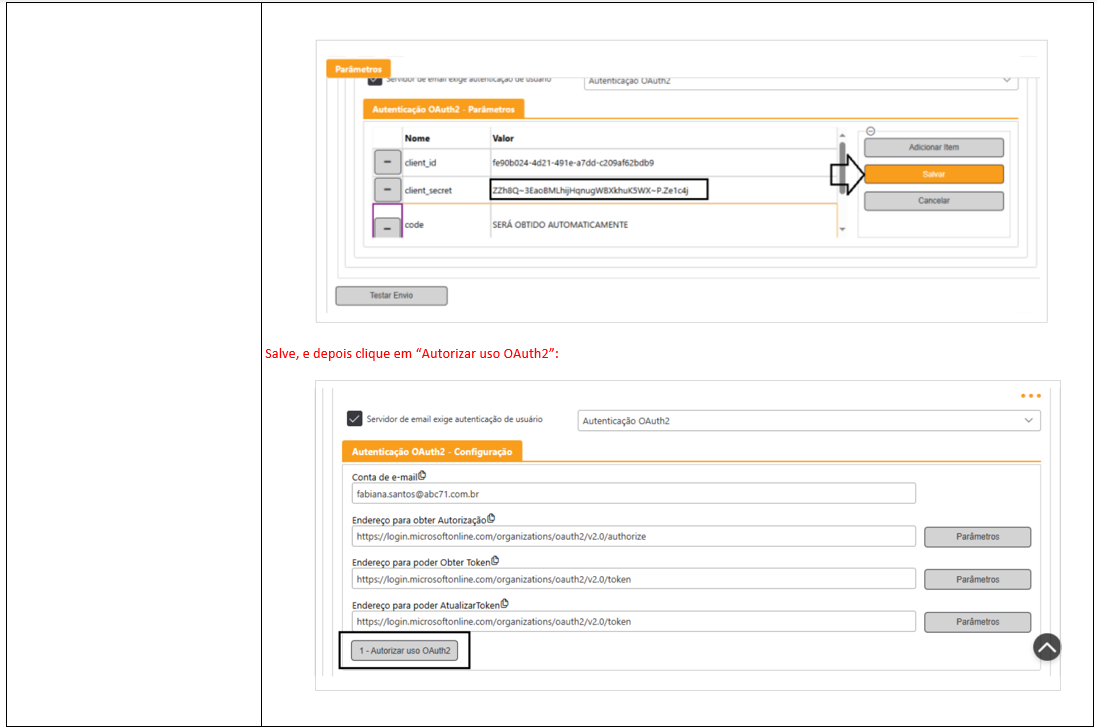This screenshot has width=1097, height=727.
Task: Click copy icon next to Endereço para obter Autorização
Action: point(491,518)
